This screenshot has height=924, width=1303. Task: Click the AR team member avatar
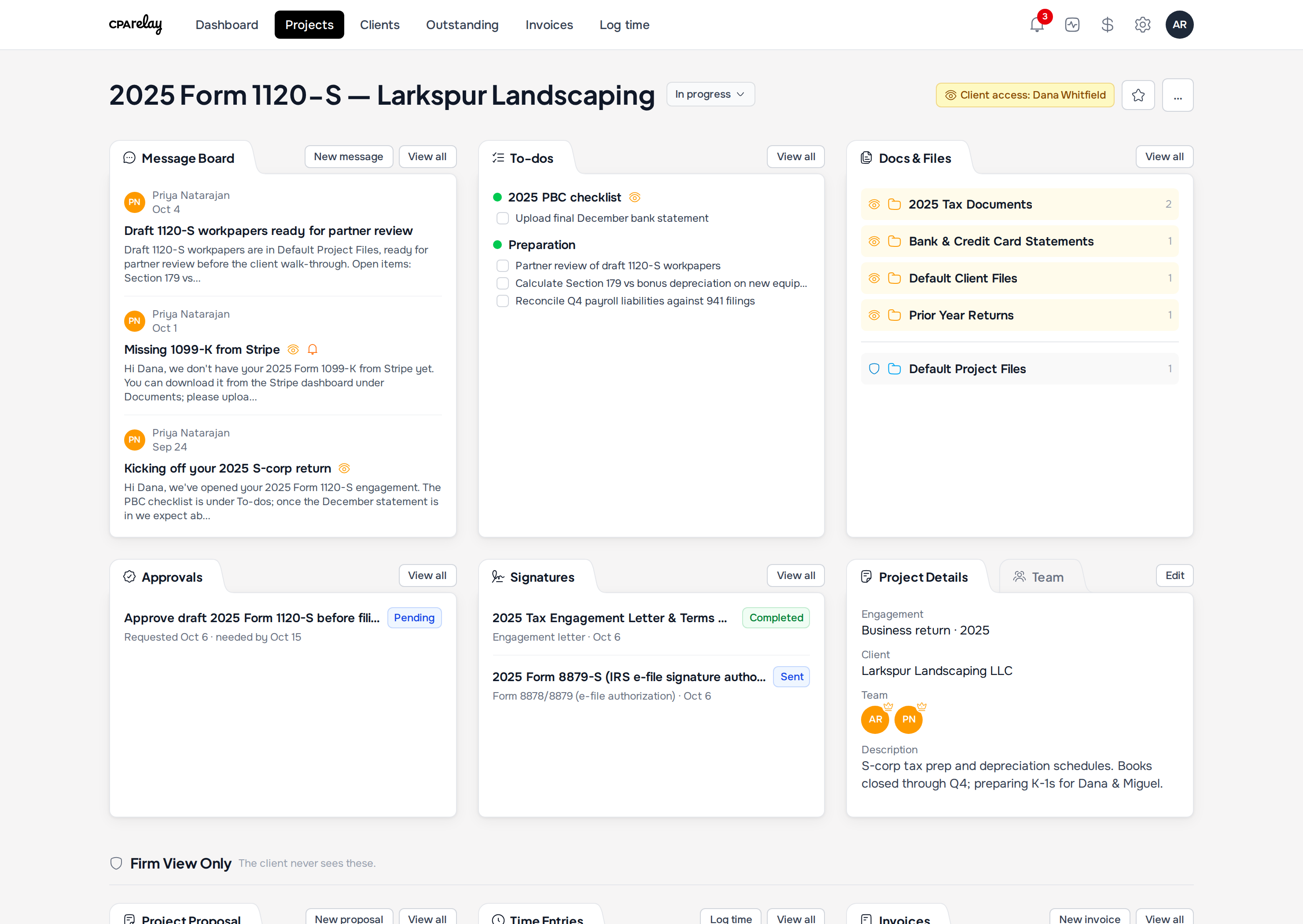[x=876, y=719]
